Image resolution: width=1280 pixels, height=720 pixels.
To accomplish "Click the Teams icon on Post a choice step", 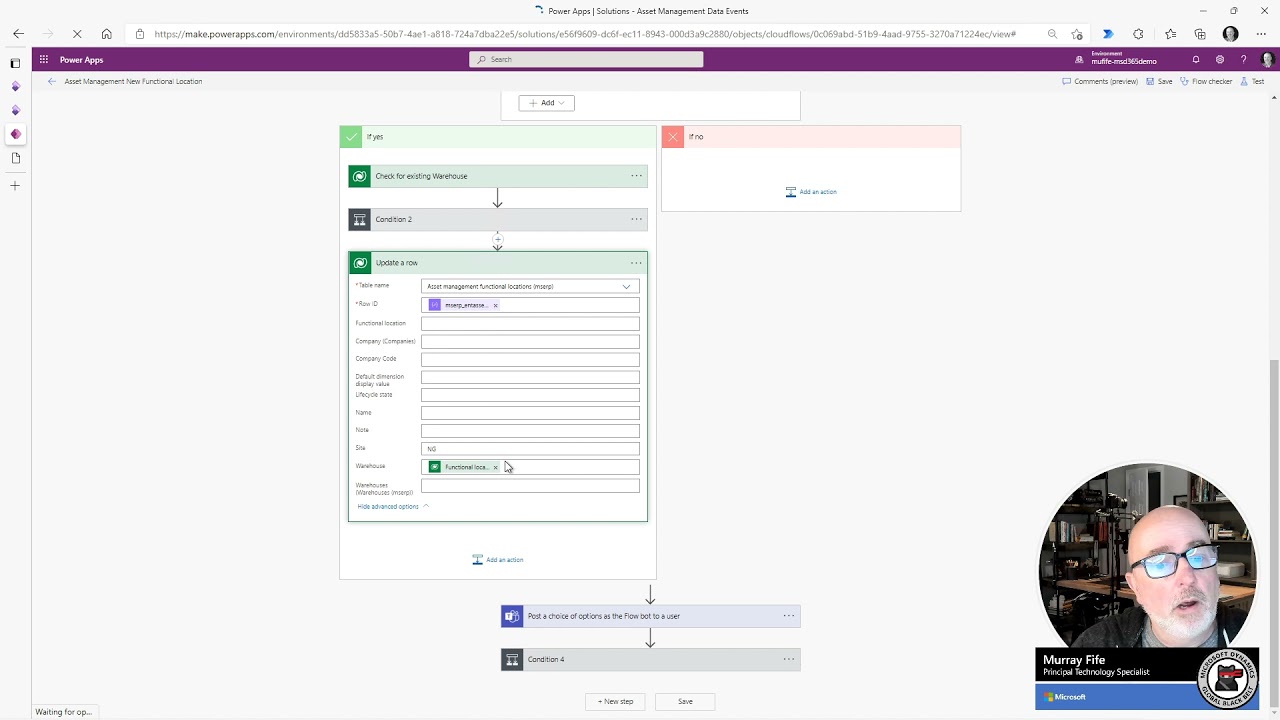I will click(512, 616).
